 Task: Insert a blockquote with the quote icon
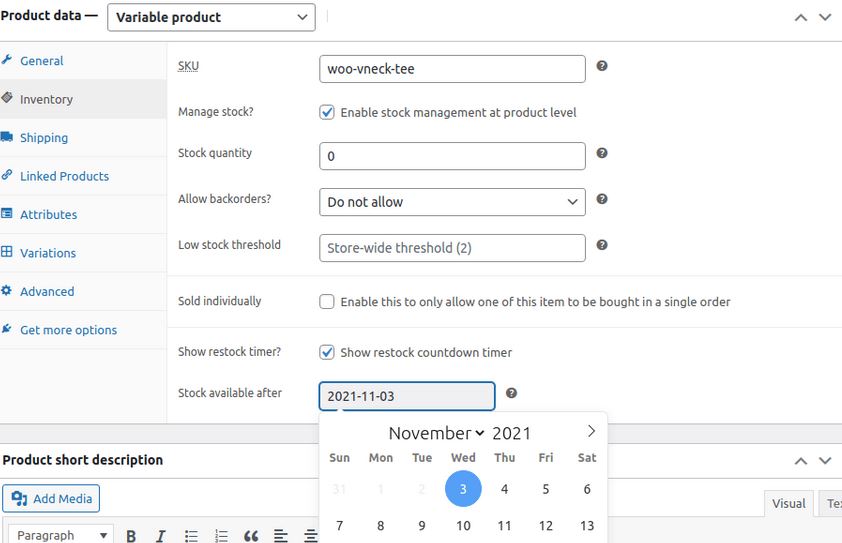pos(250,535)
